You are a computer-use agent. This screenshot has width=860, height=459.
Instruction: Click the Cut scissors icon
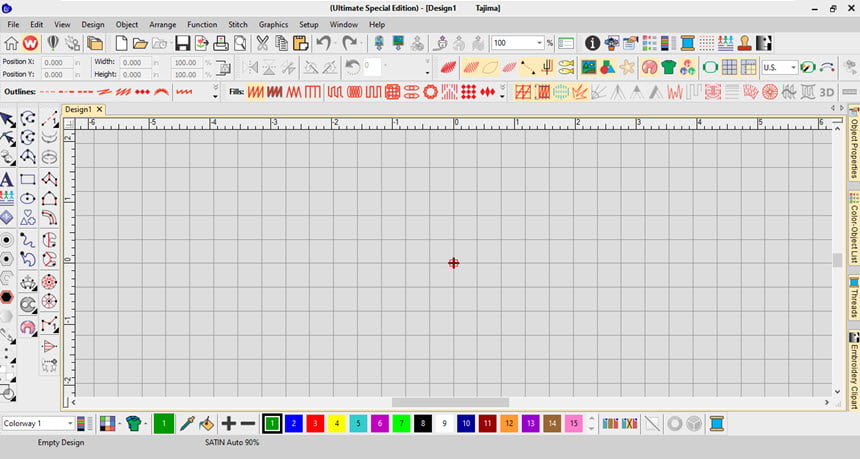[262, 44]
